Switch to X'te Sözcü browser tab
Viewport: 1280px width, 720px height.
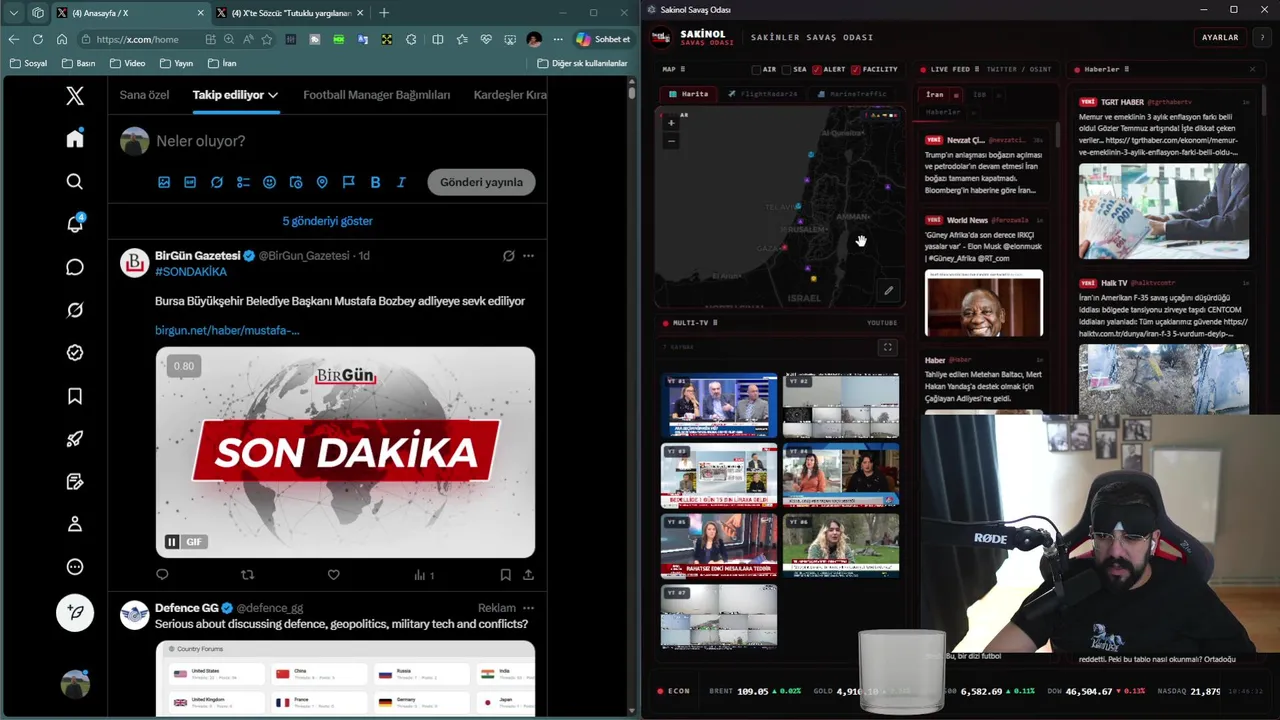tap(290, 13)
